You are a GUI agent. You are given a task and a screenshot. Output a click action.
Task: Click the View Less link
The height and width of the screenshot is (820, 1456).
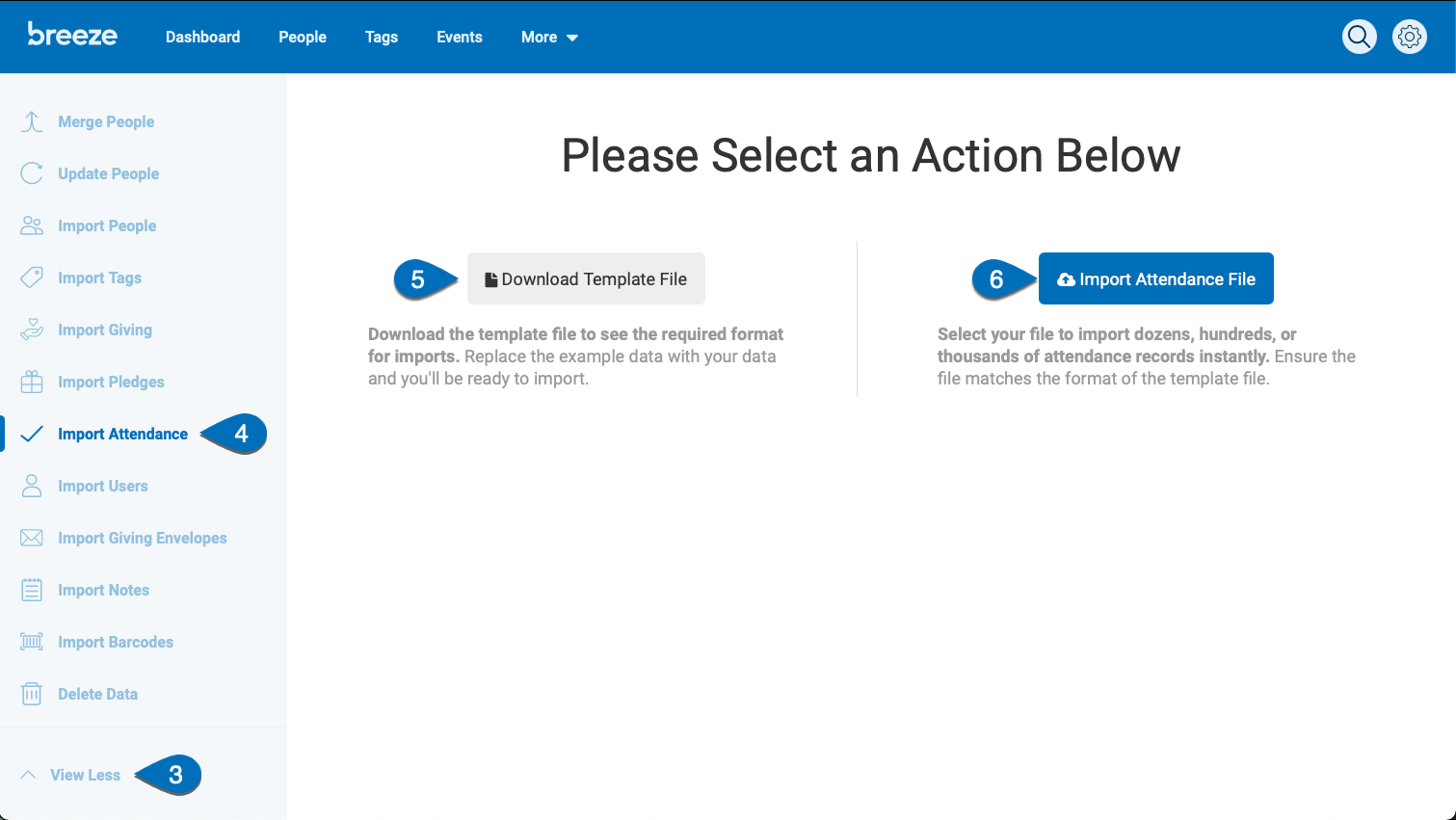[x=85, y=775]
